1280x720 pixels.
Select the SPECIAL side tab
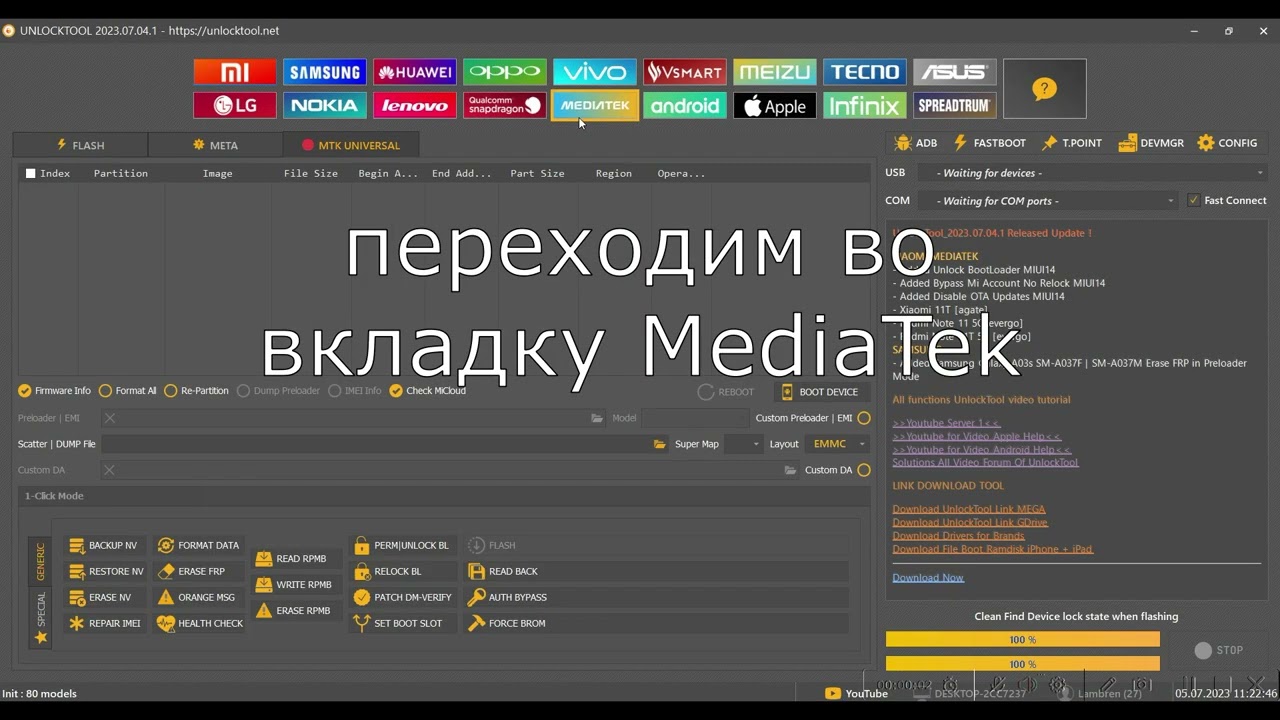click(x=41, y=617)
